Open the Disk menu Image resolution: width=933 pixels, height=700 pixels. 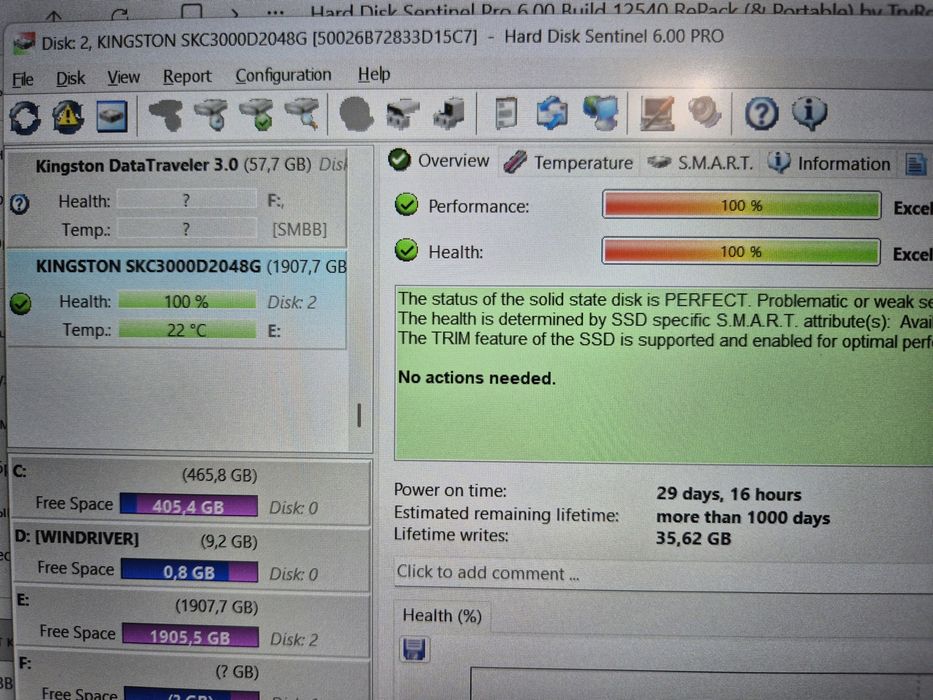(70, 78)
